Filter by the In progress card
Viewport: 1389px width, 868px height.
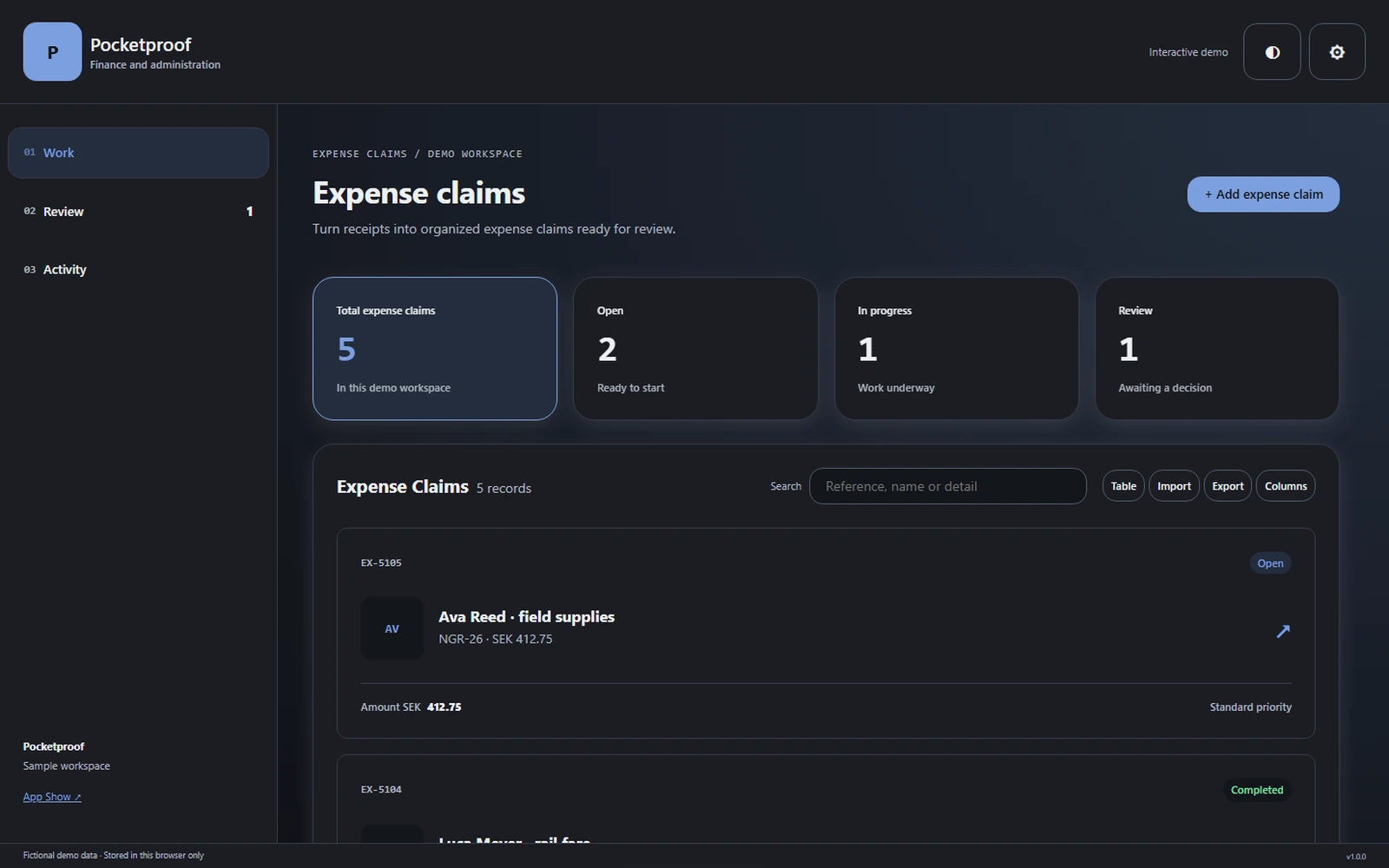coord(956,348)
